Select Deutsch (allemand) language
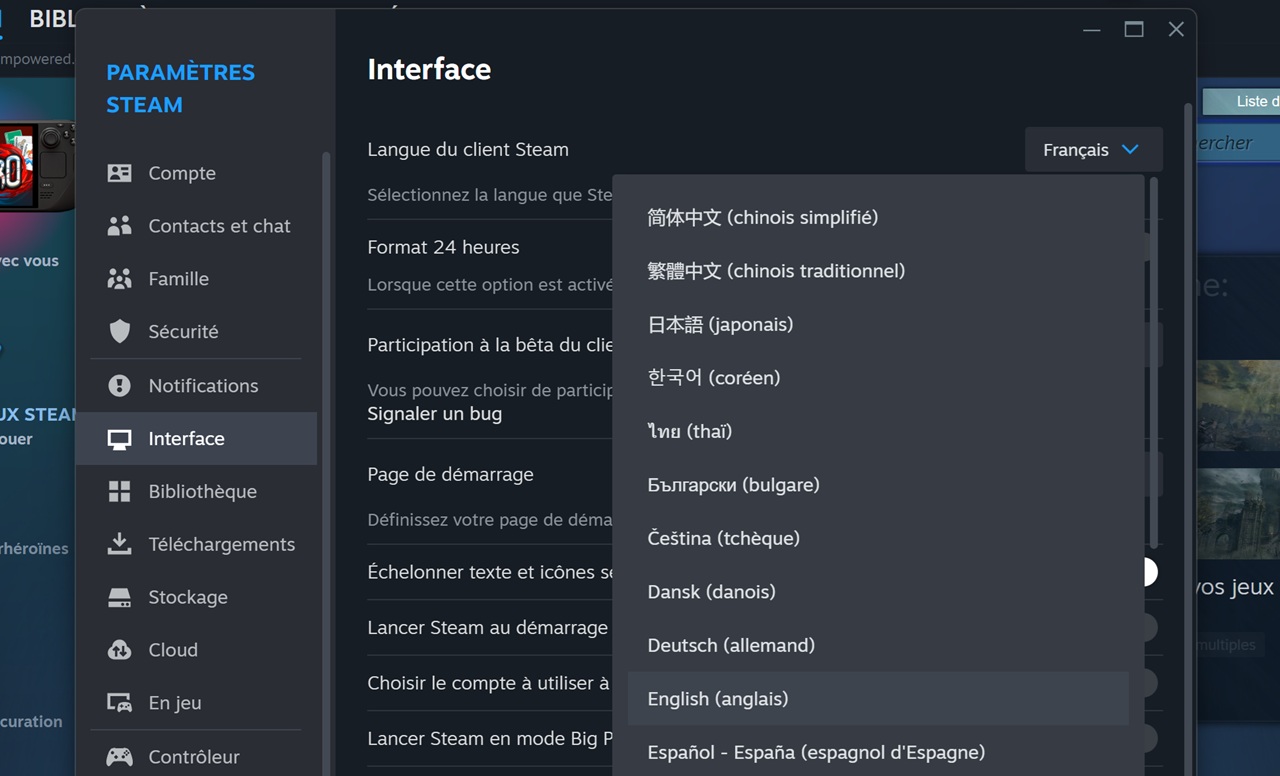1280x776 pixels. [878, 645]
